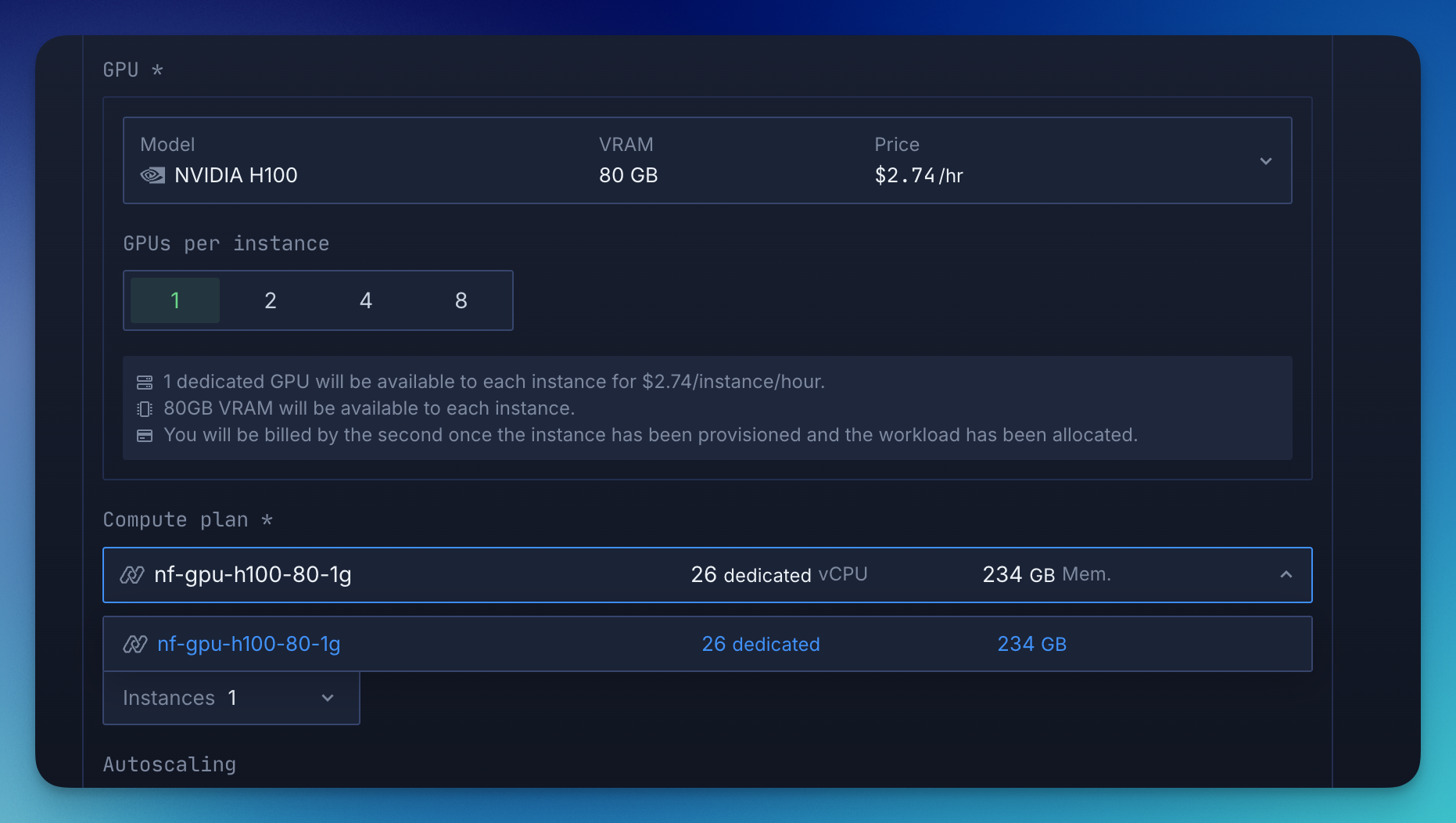This screenshot has height=823, width=1456.
Task: Click the memory chip icon before VRAM note
Action: pyautogui.click(x=145, y=409)
